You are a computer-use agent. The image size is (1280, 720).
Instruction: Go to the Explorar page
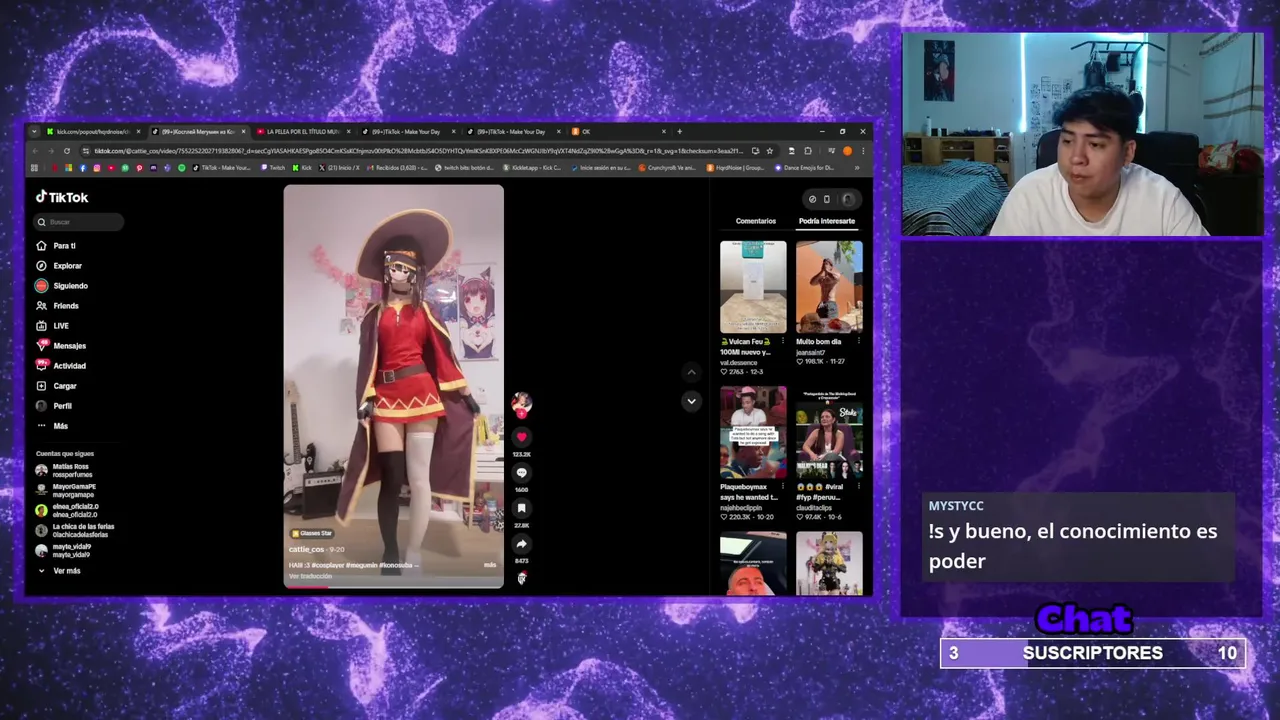coord(59,265)
